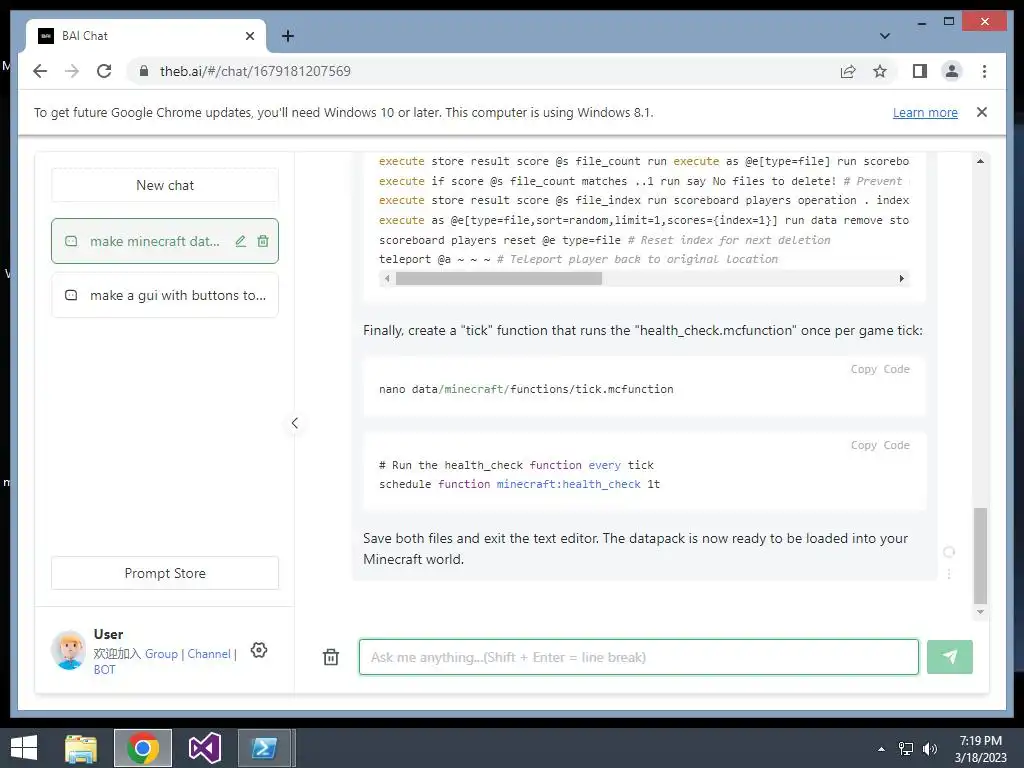Click the volume speaker tray icon

tap(929, 749)
